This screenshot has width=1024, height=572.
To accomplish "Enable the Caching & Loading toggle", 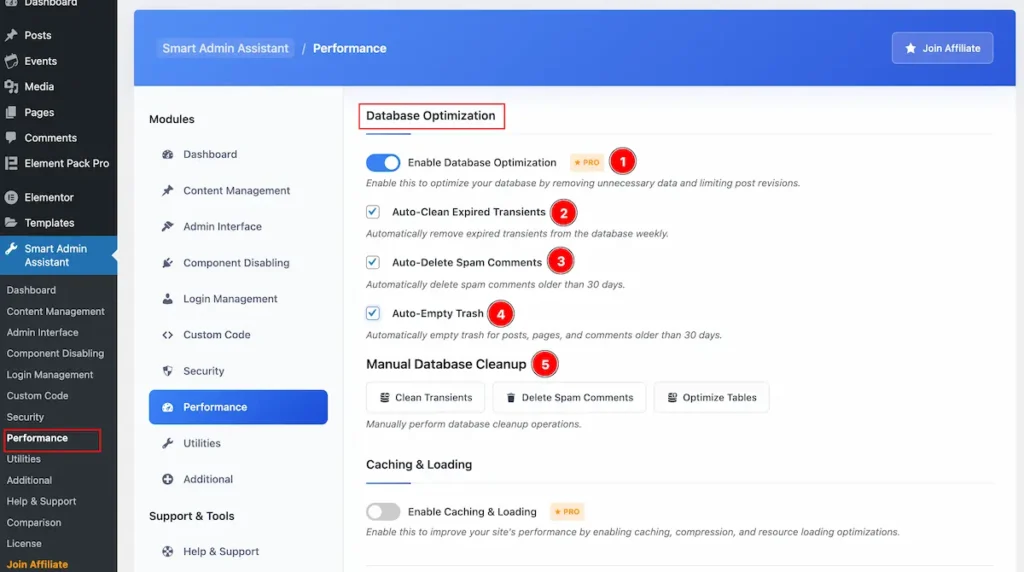I will pyautogui.click(x=383, y=512).
